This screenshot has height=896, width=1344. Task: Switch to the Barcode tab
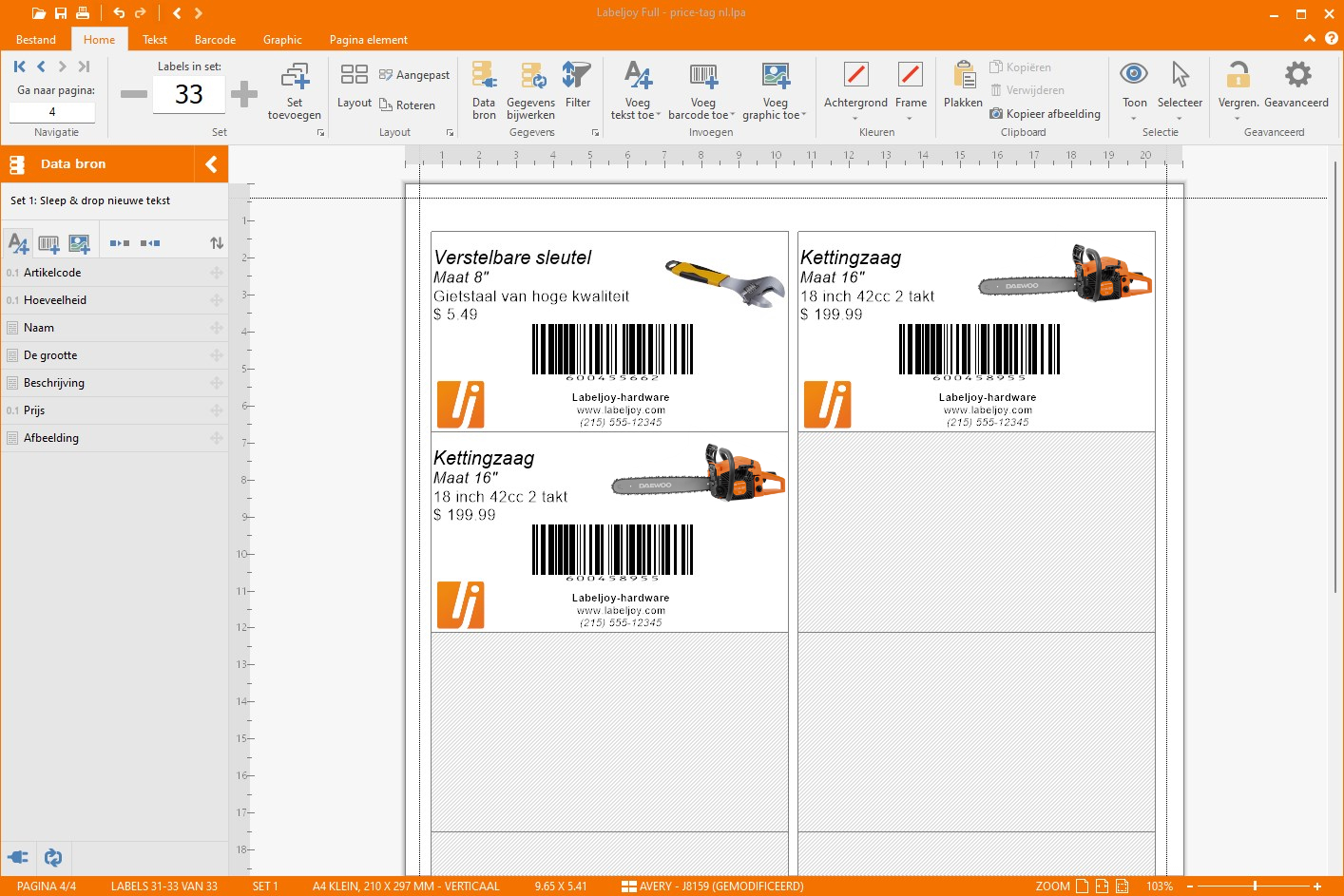pos(215,40)
